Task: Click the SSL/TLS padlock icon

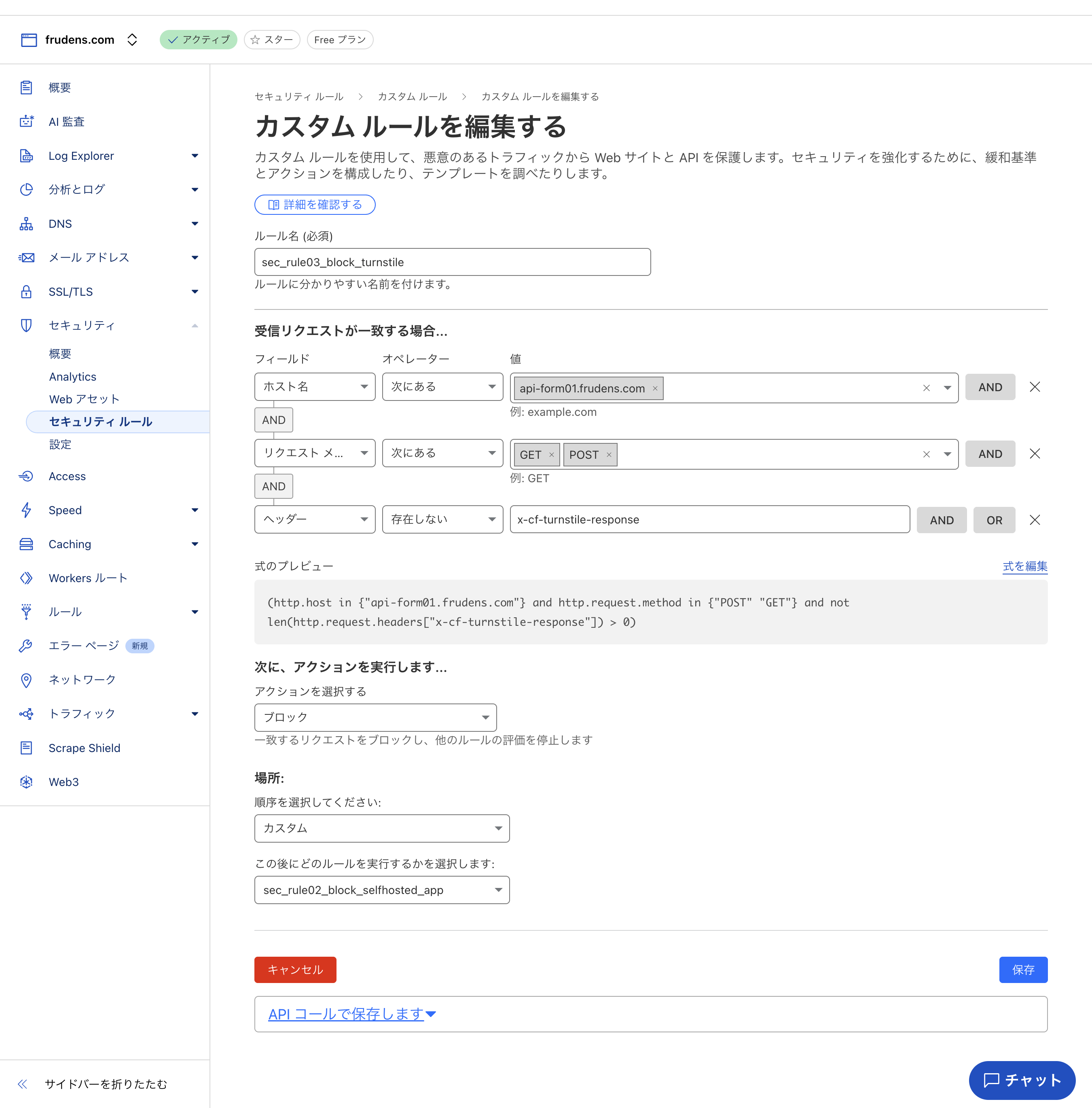Action: [26, 291]
